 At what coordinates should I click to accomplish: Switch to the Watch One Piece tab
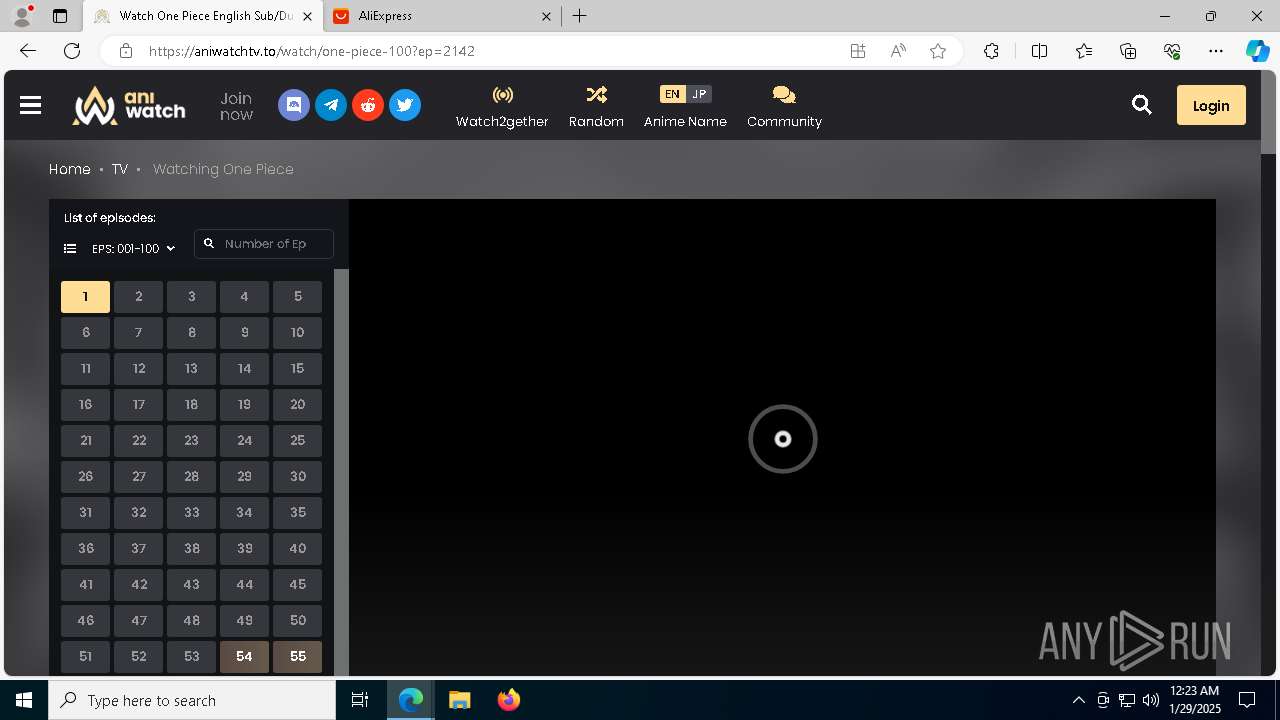(201, 16)
